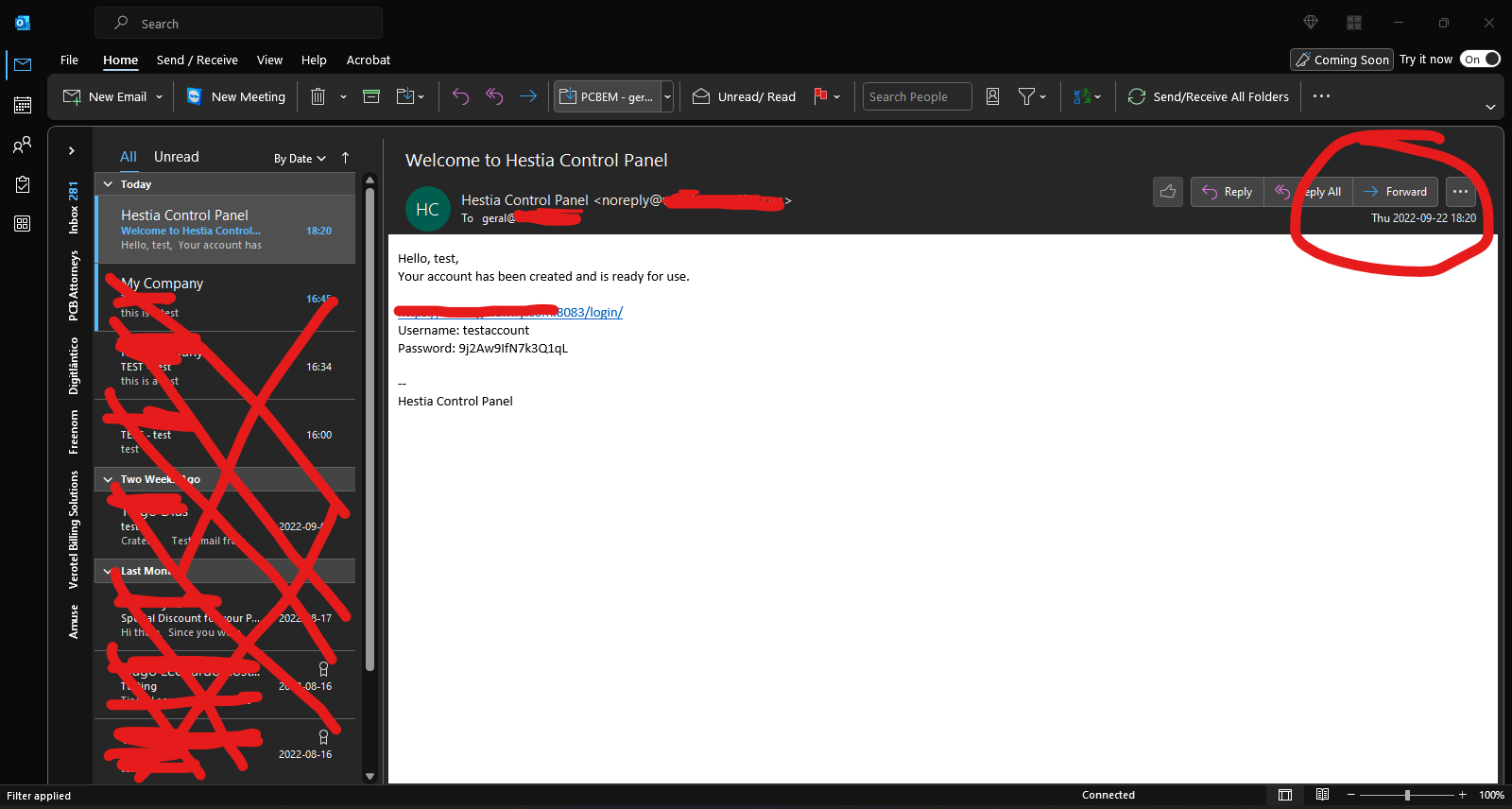Click the Filter Email funnel icon
Screen dimensions: 1512x809
[x=1026, y=96]
